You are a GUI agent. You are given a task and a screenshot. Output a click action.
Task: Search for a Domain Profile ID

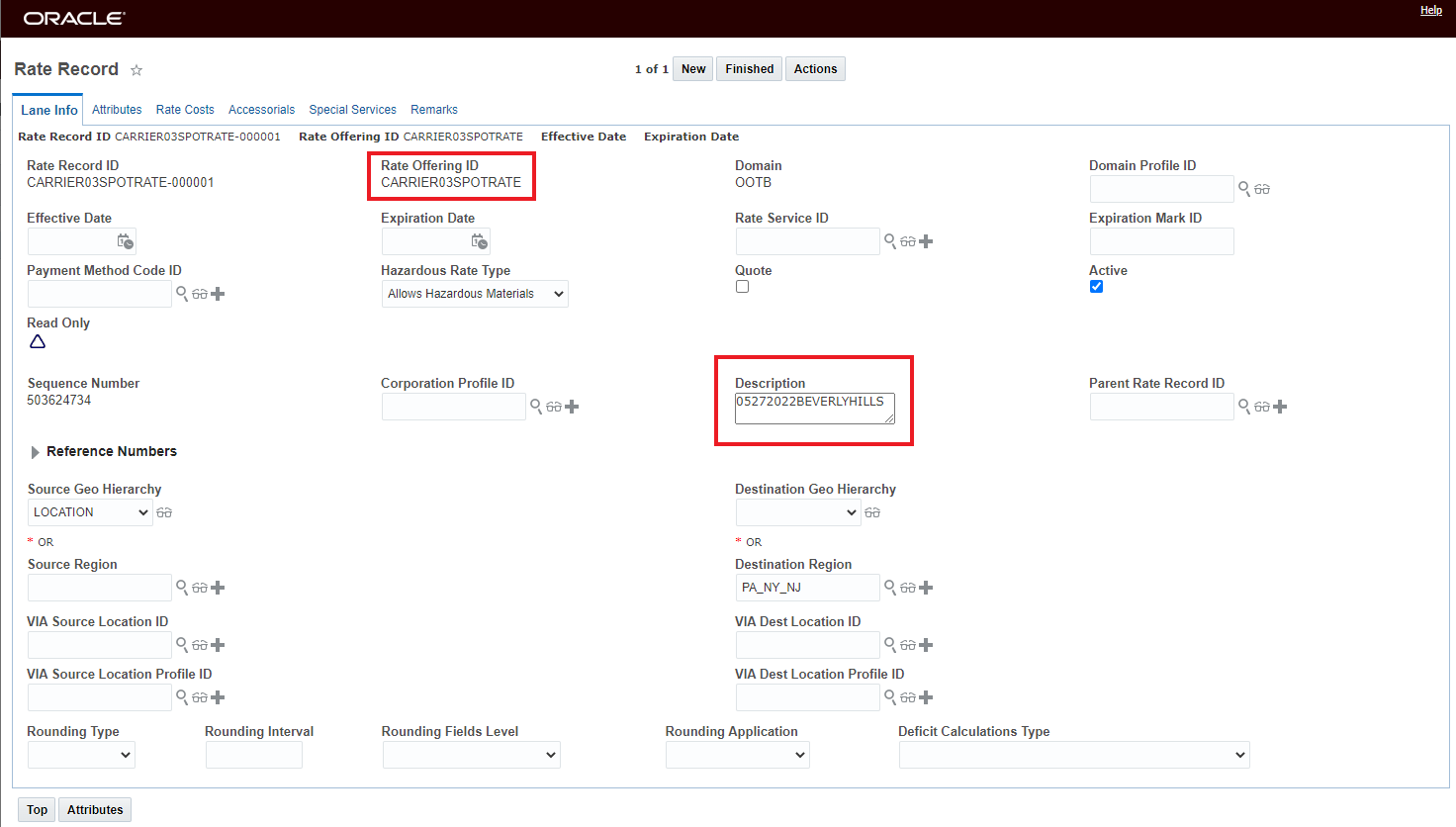point(1244,188)
